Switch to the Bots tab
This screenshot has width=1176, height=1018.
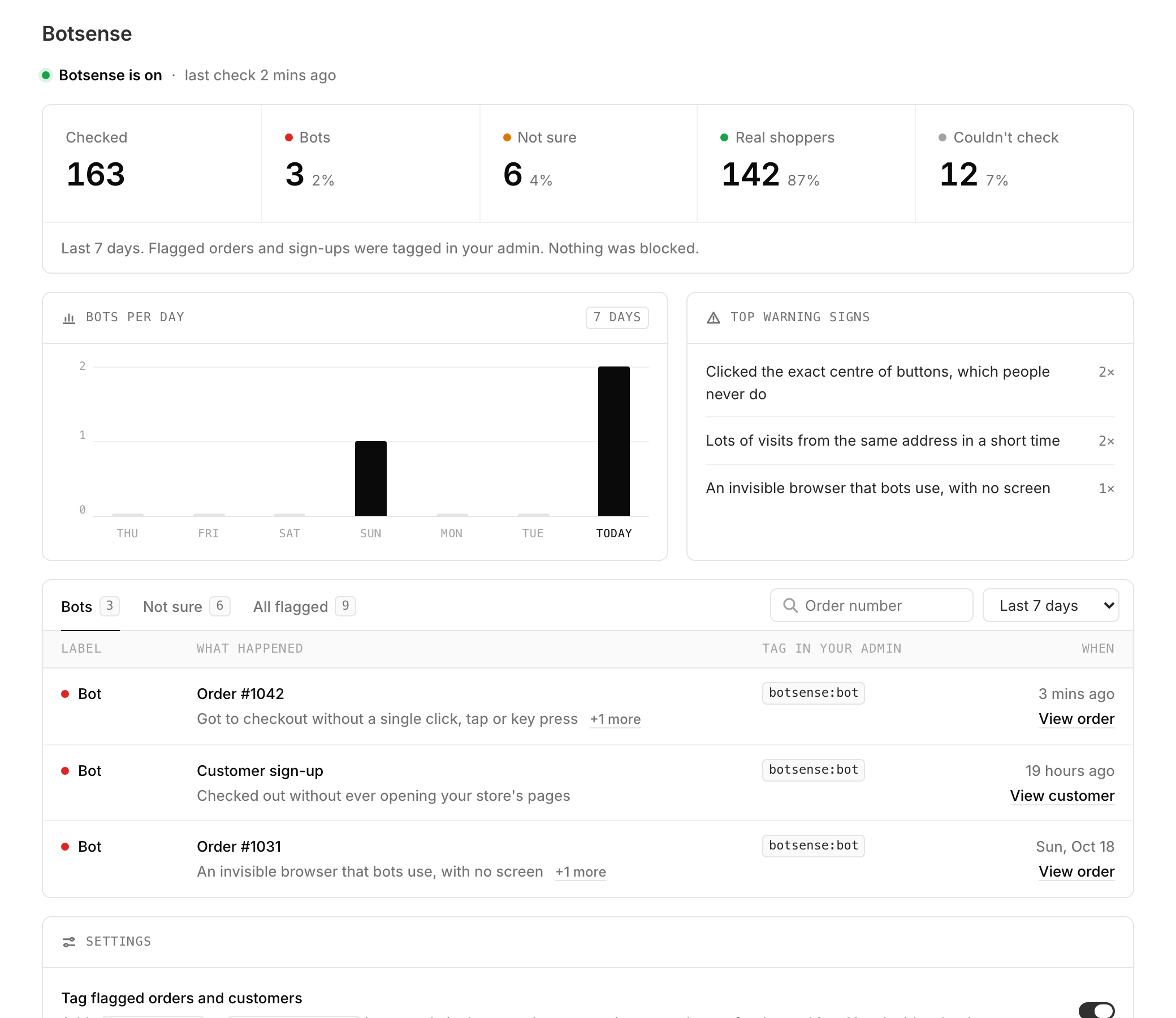point(90,607)
